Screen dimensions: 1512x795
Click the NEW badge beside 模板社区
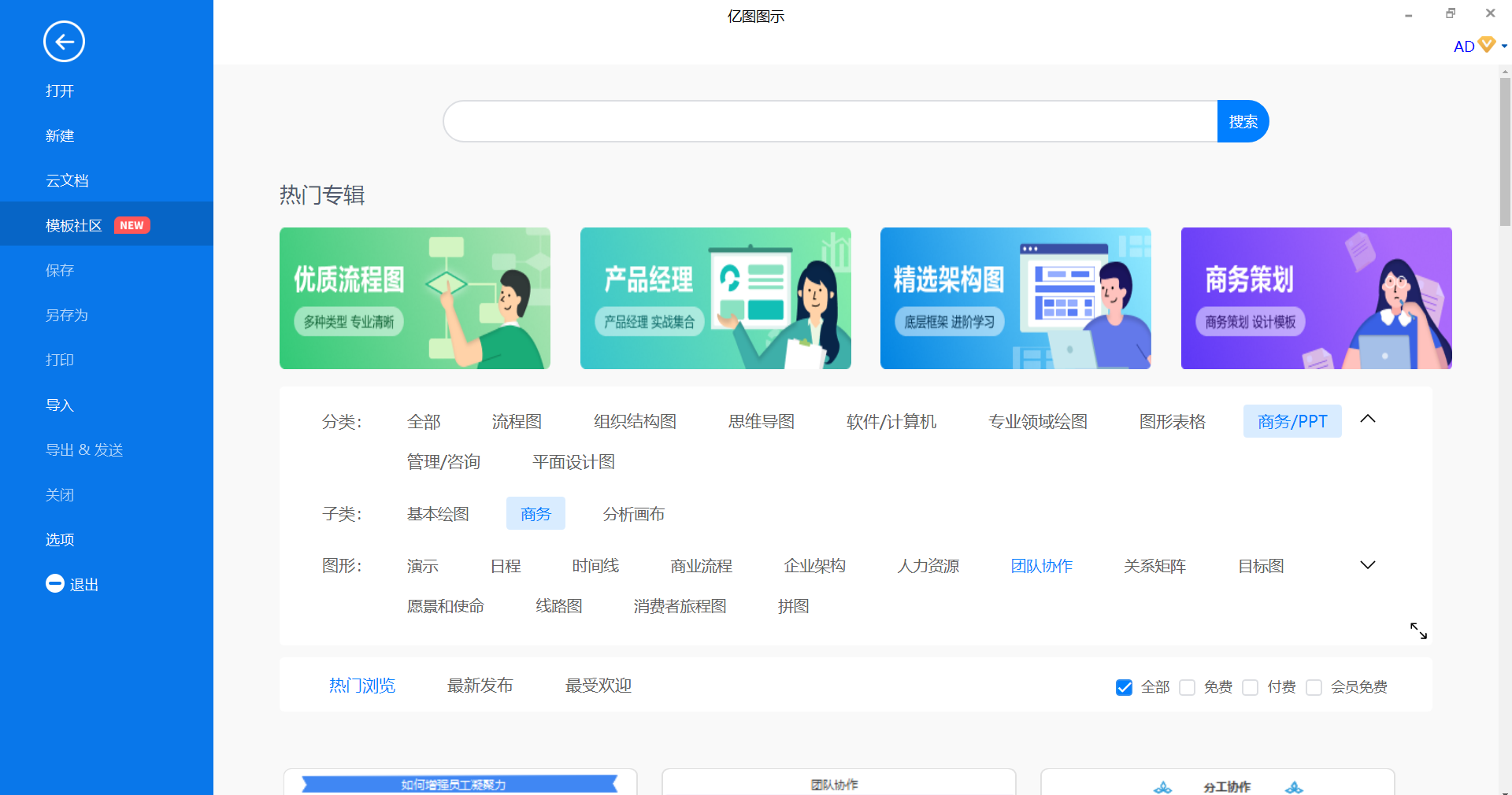pyautogui.click(x=132, y=225)
